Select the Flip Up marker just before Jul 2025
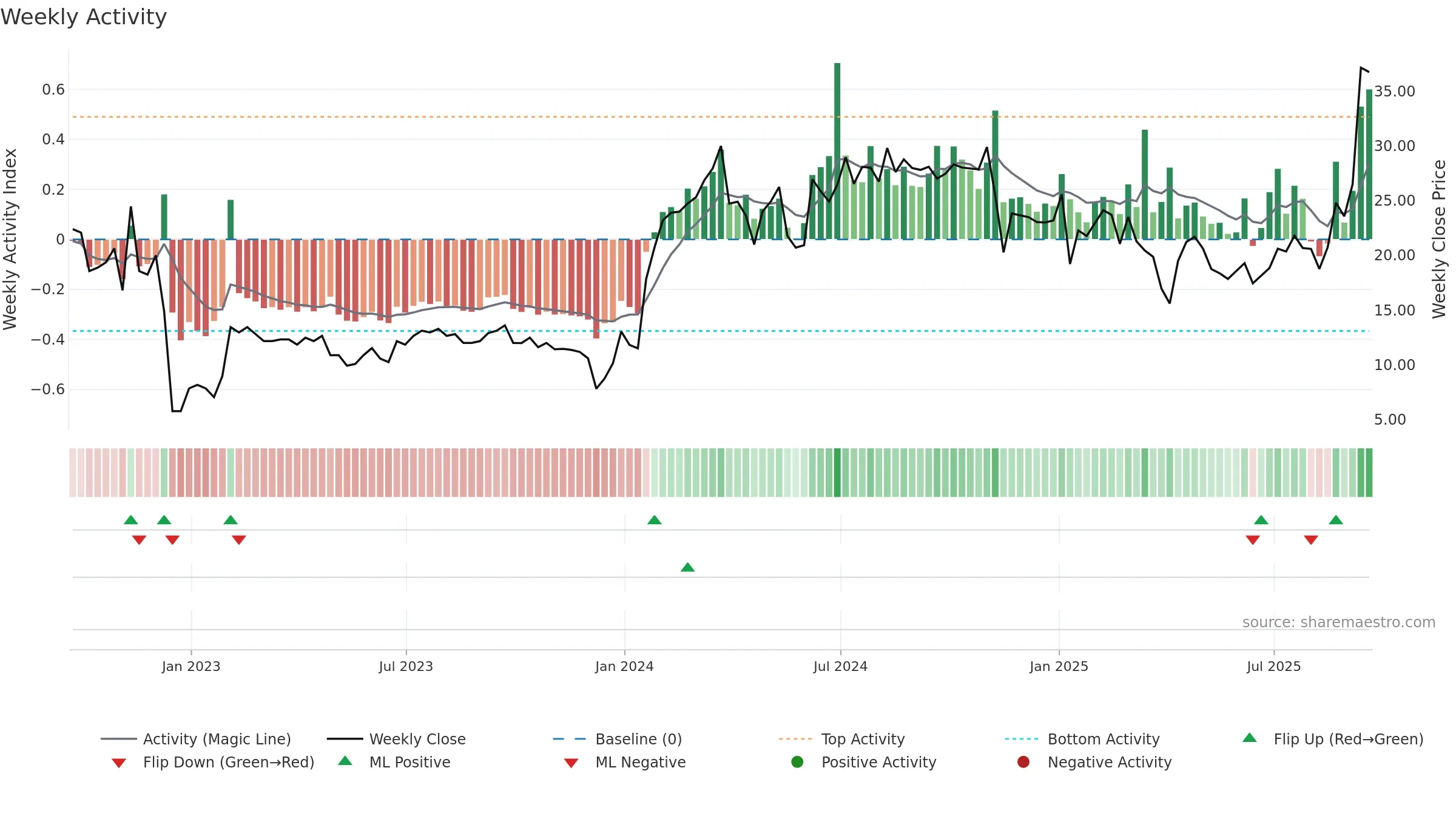 pyautogui.click(x=1261, y=520)
